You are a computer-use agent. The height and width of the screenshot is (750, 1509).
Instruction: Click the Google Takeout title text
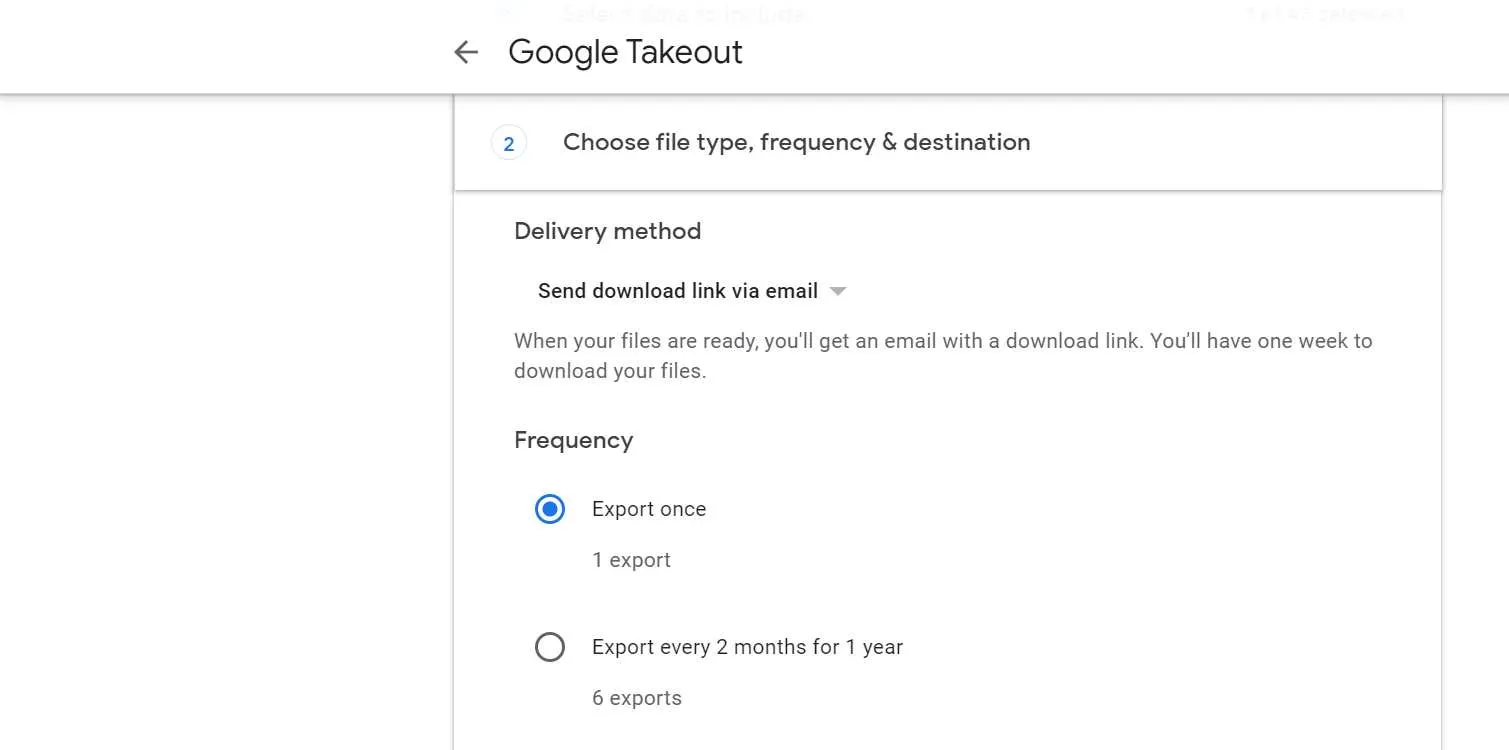tap(625, 52)
